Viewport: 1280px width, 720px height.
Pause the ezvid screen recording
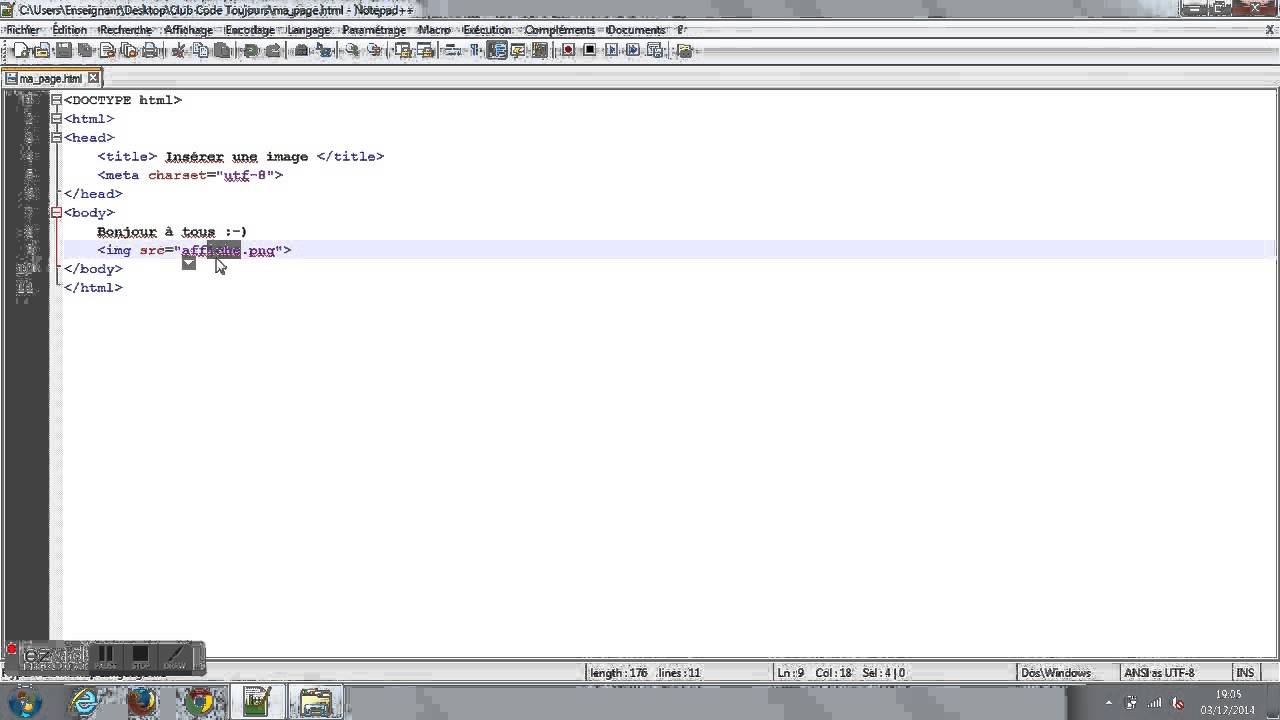(105, 655)
